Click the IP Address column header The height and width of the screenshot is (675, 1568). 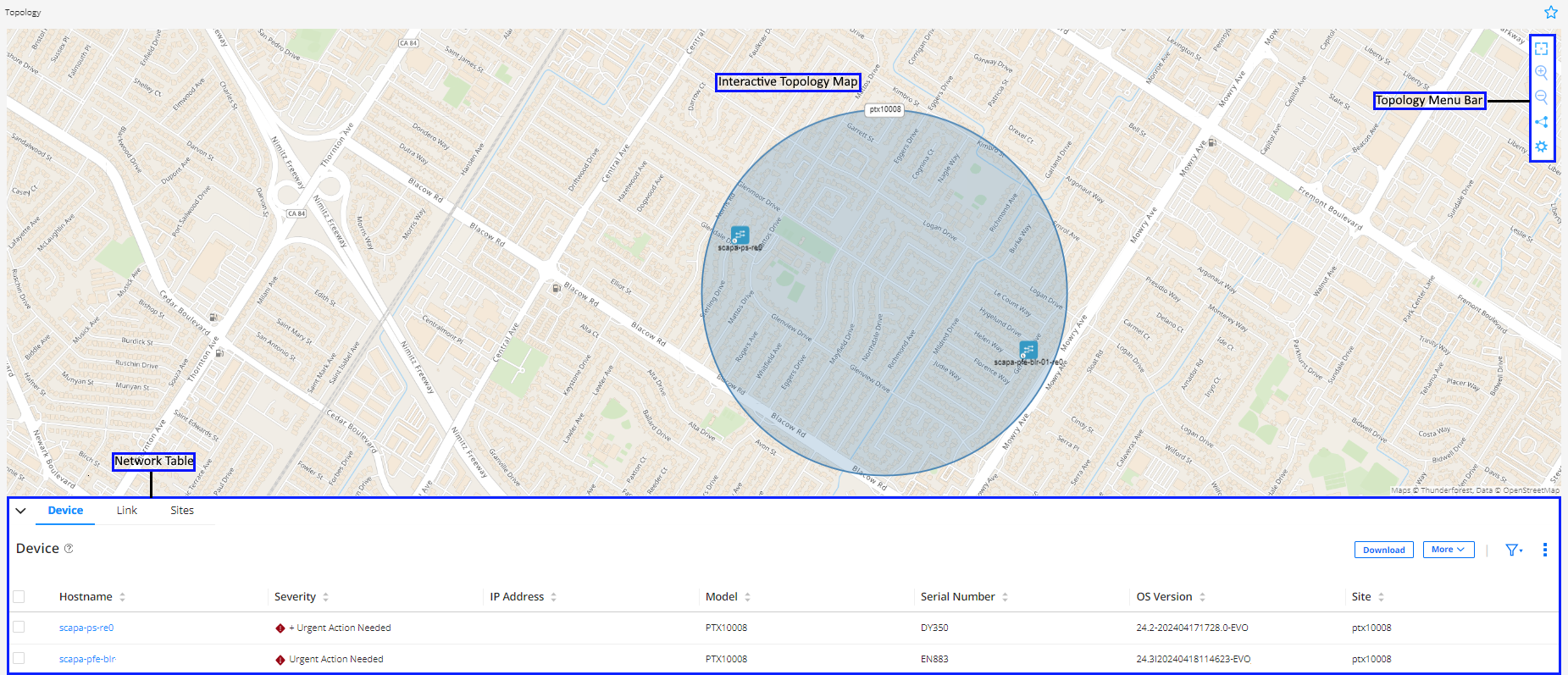[517, 597]
